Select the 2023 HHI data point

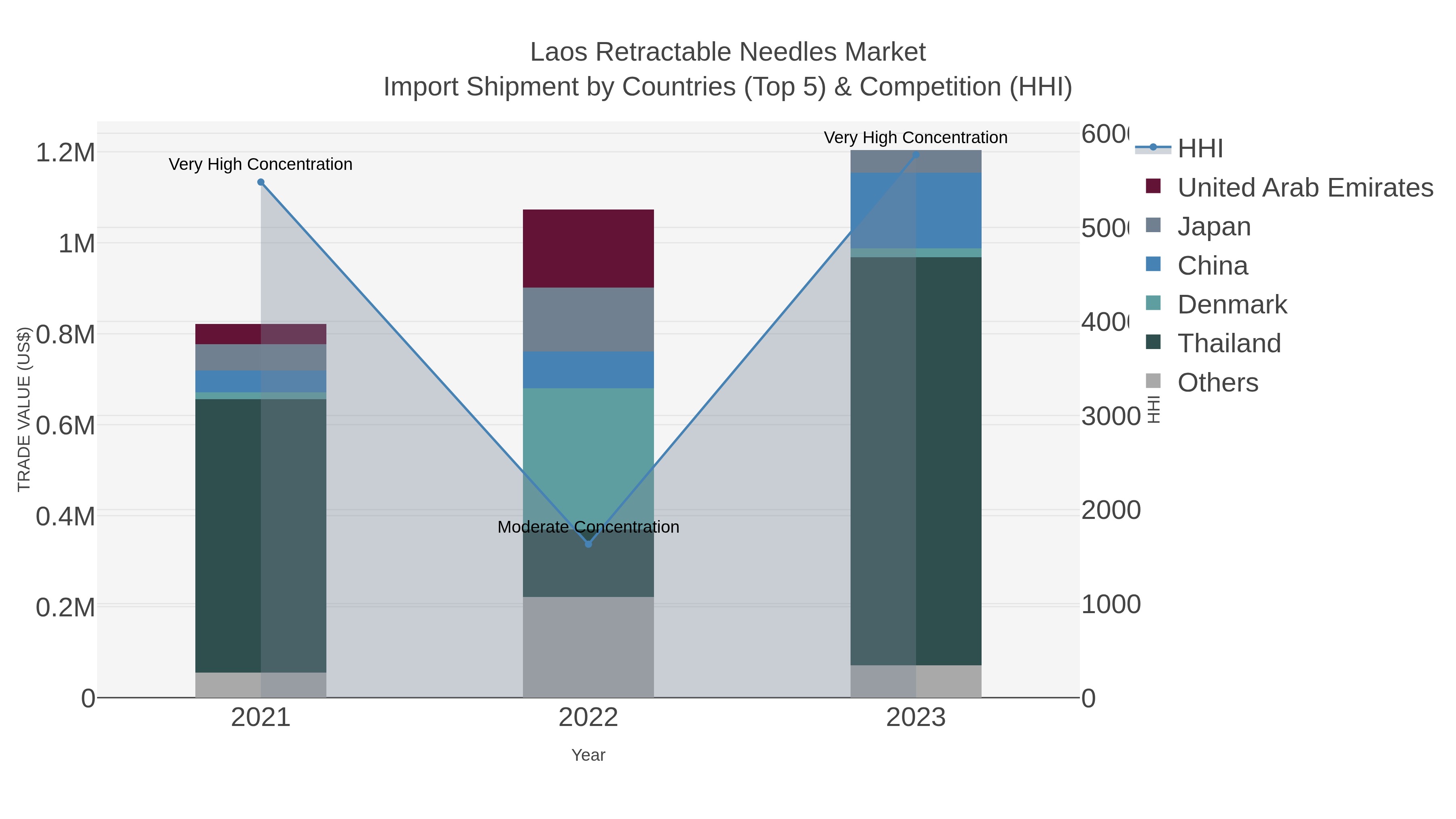[916, 155]
